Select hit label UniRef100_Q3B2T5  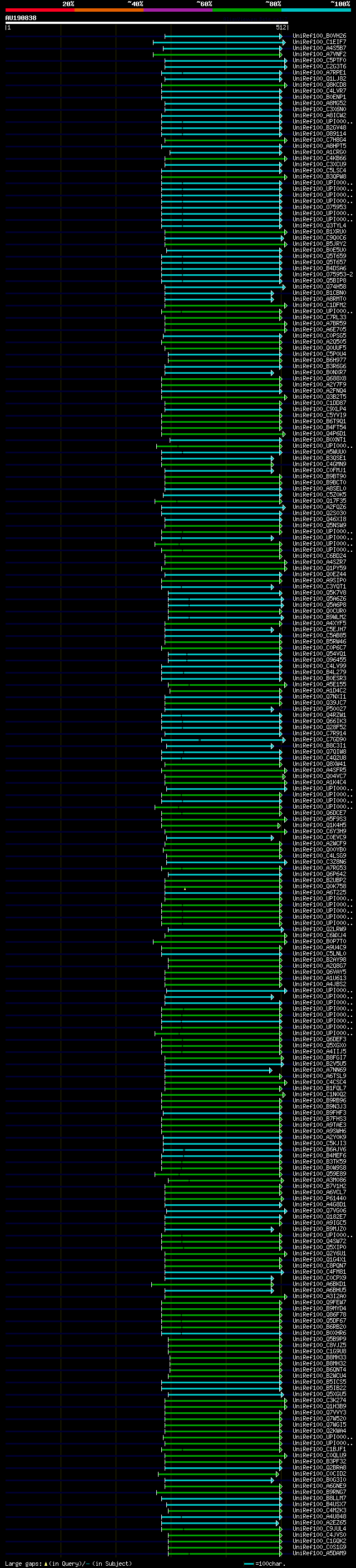(x=319, y=397)
